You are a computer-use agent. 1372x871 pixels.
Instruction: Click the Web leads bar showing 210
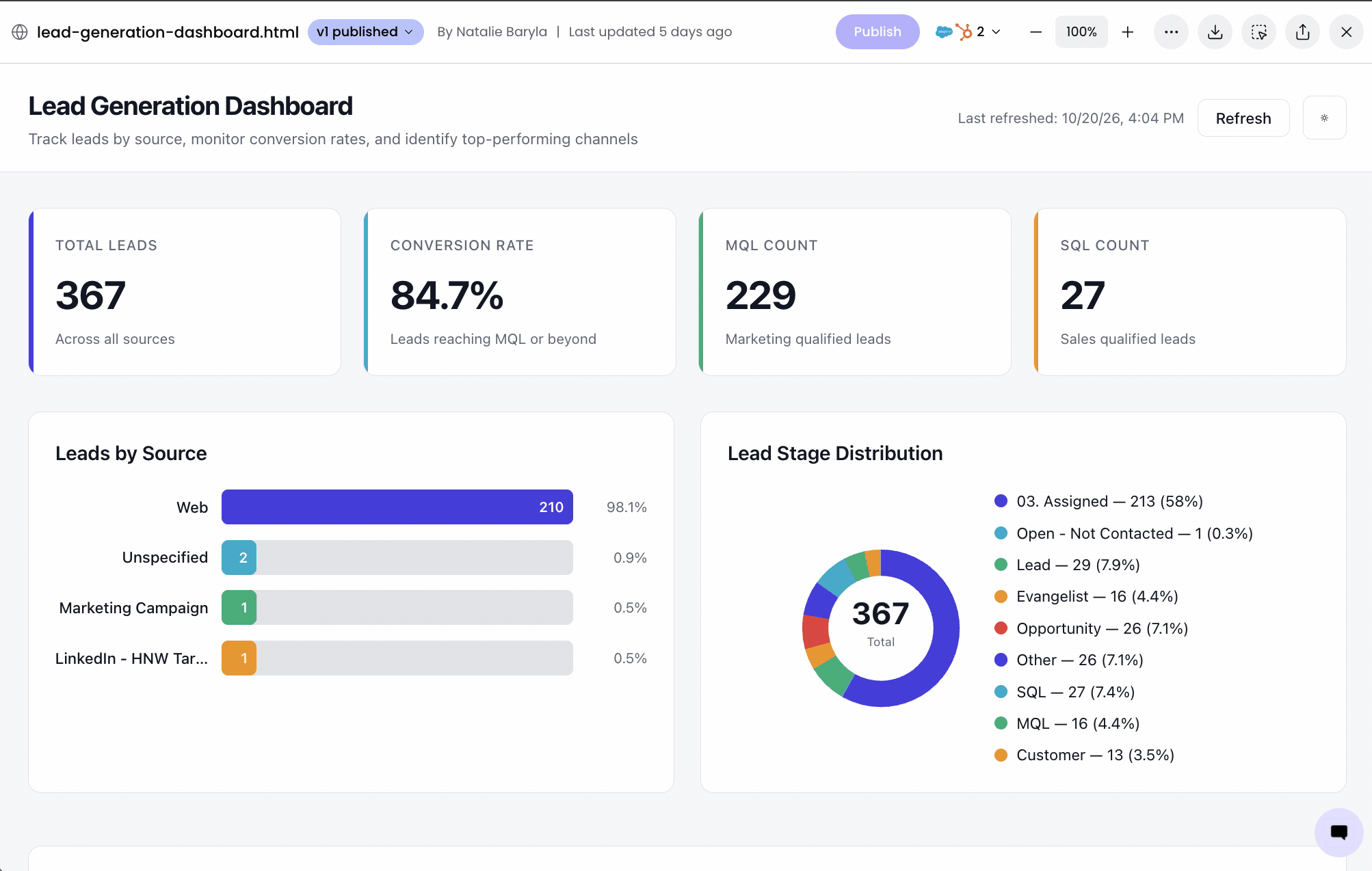click(x=397, y=507)
